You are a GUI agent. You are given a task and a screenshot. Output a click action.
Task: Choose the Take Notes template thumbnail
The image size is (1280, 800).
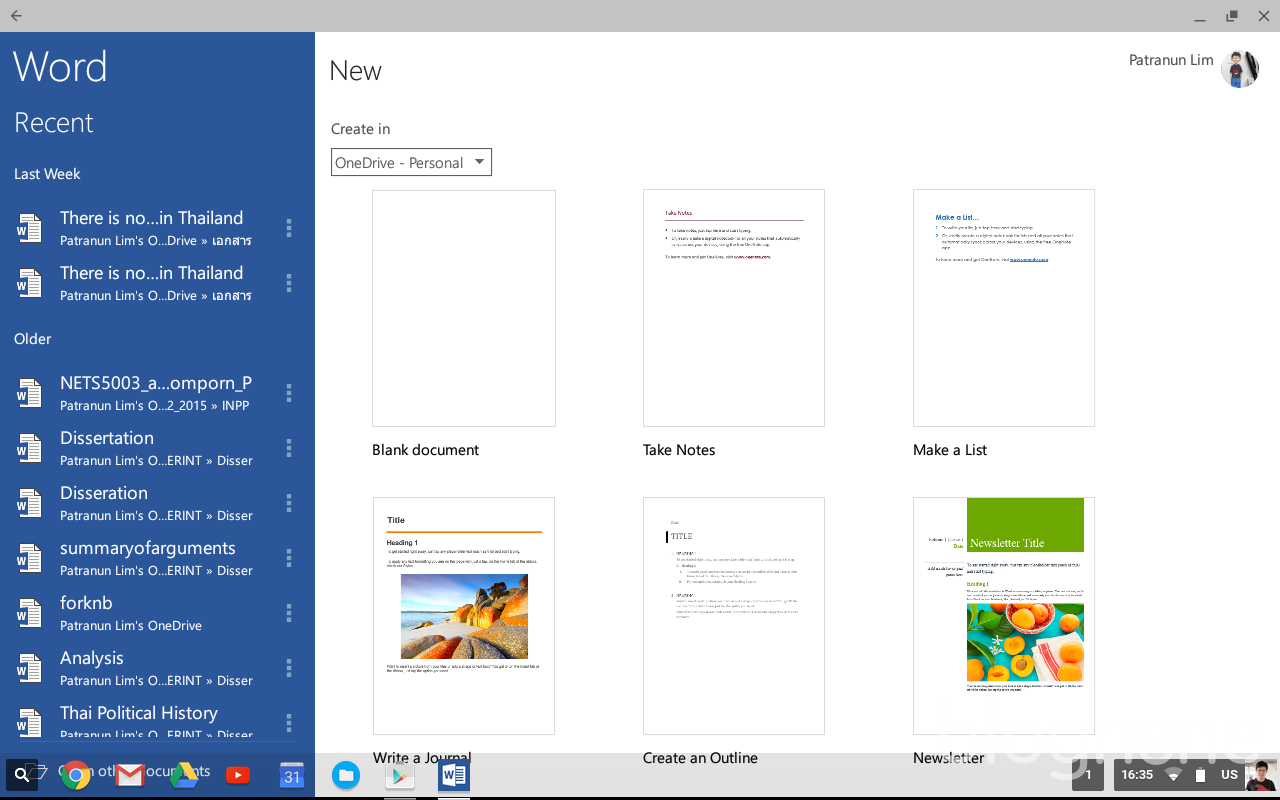[x=734, y=308]
